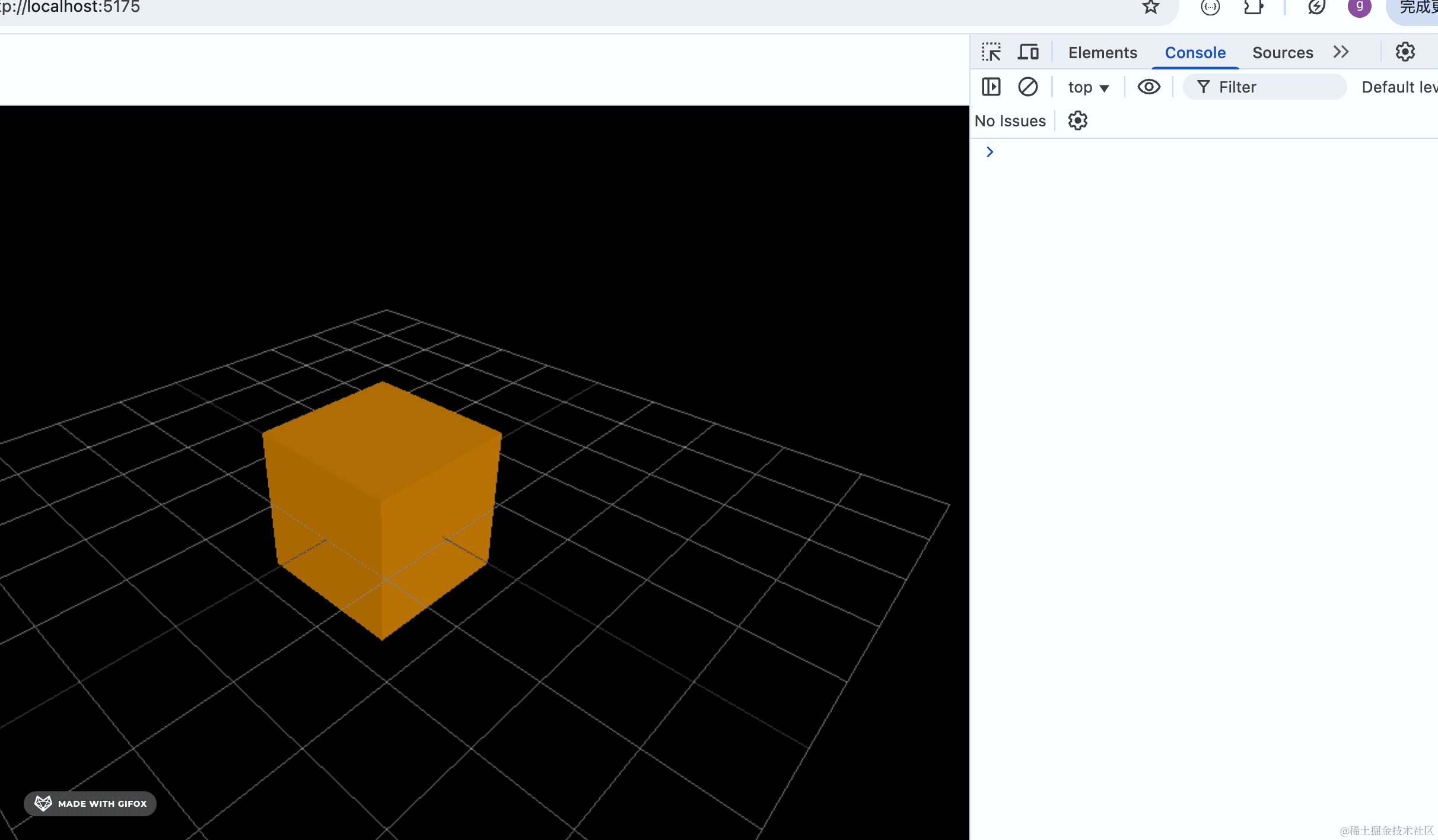Clear the console
The image size is (1438, 840).
coord(1027,87)
